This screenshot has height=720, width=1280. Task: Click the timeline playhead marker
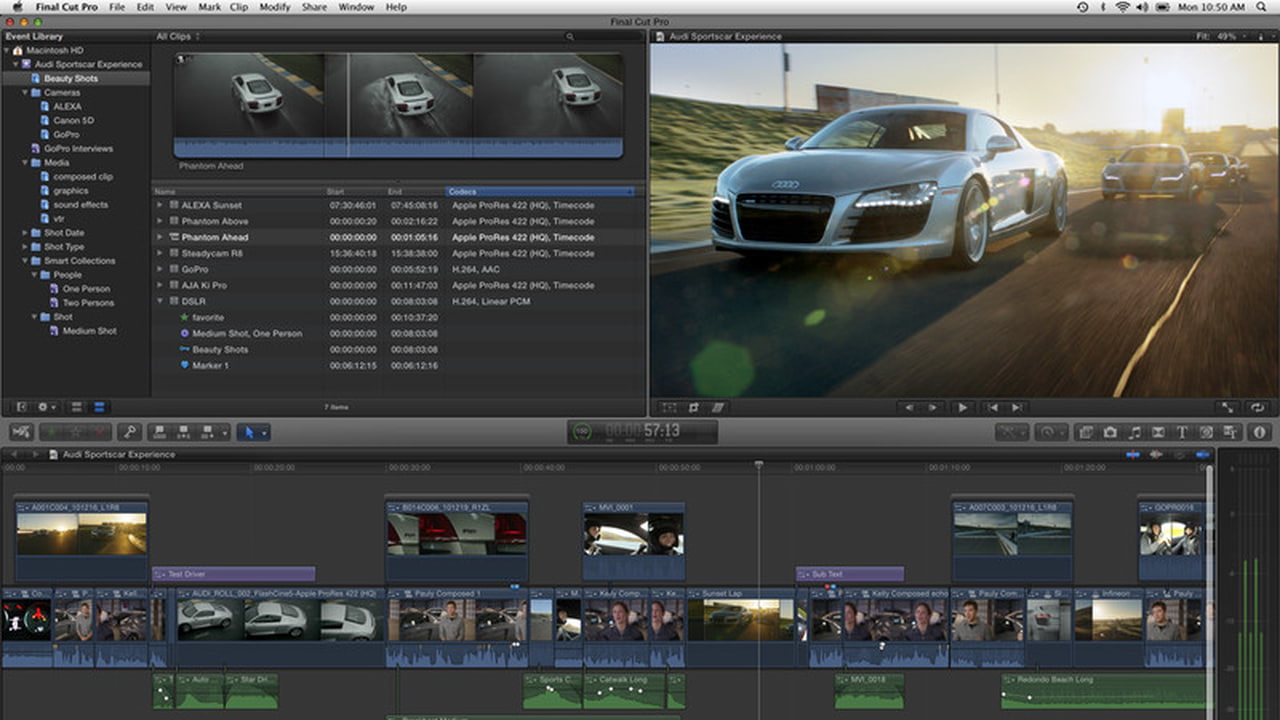click(x=759, y=465)
